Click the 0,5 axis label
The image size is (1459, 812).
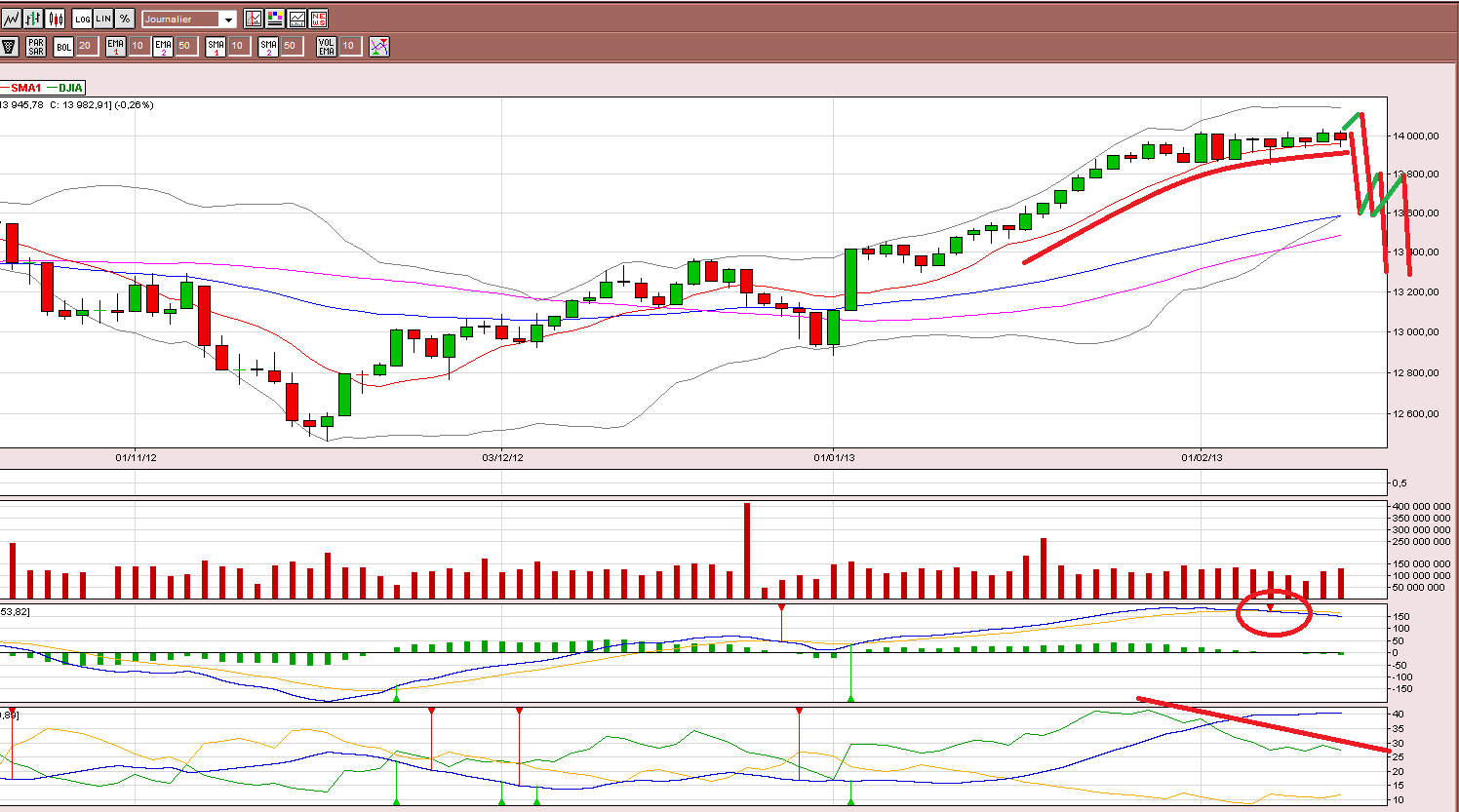point(1399,483)
